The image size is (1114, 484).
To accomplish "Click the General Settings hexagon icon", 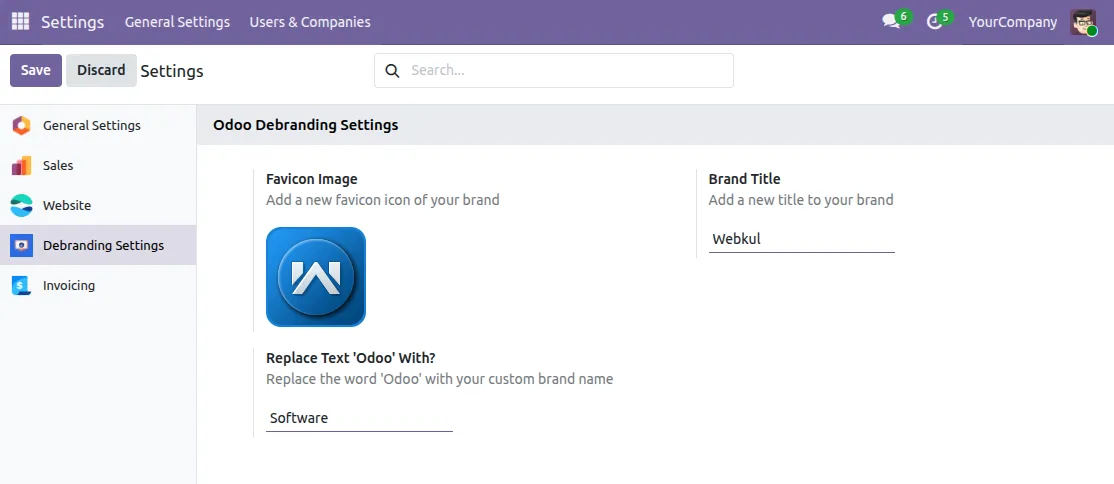I will (x=21, y=126).
